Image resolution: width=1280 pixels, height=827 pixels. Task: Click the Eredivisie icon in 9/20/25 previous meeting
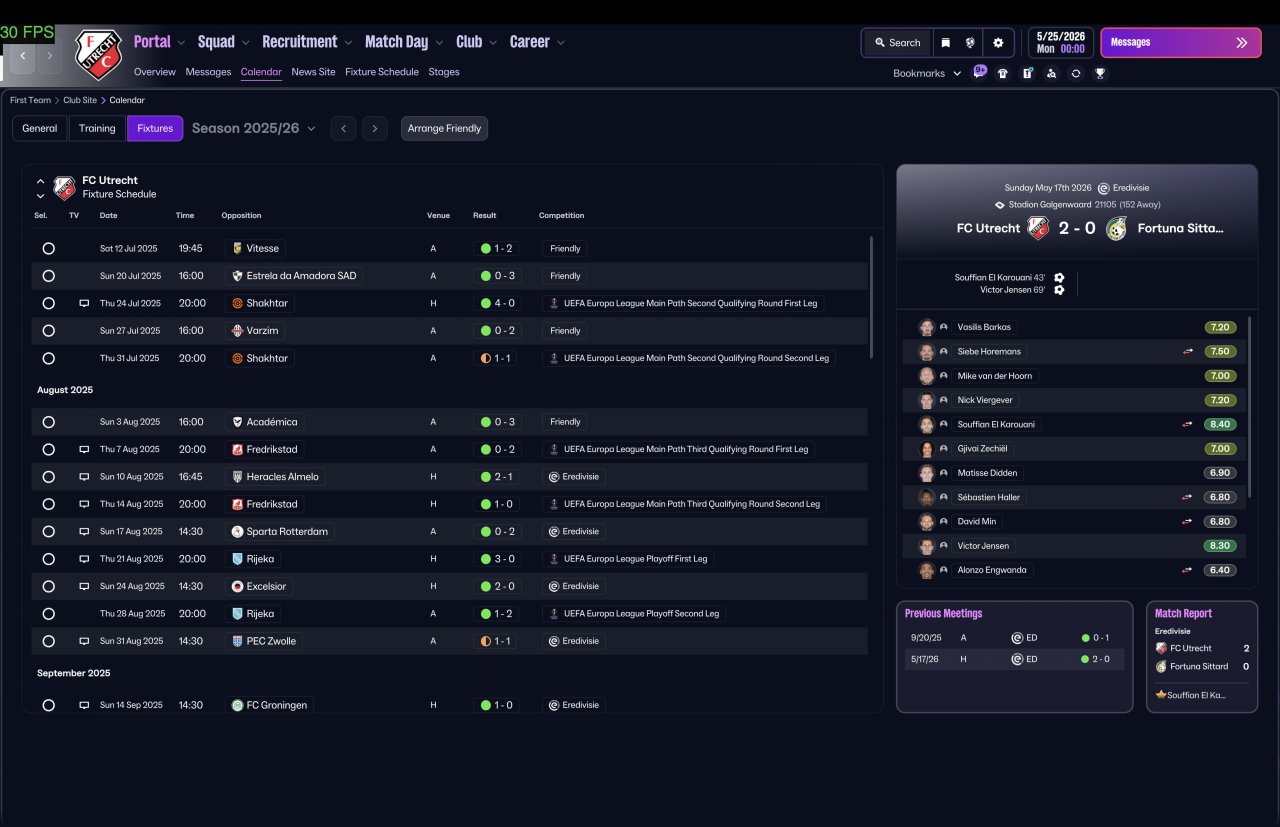click(1017, 637)
